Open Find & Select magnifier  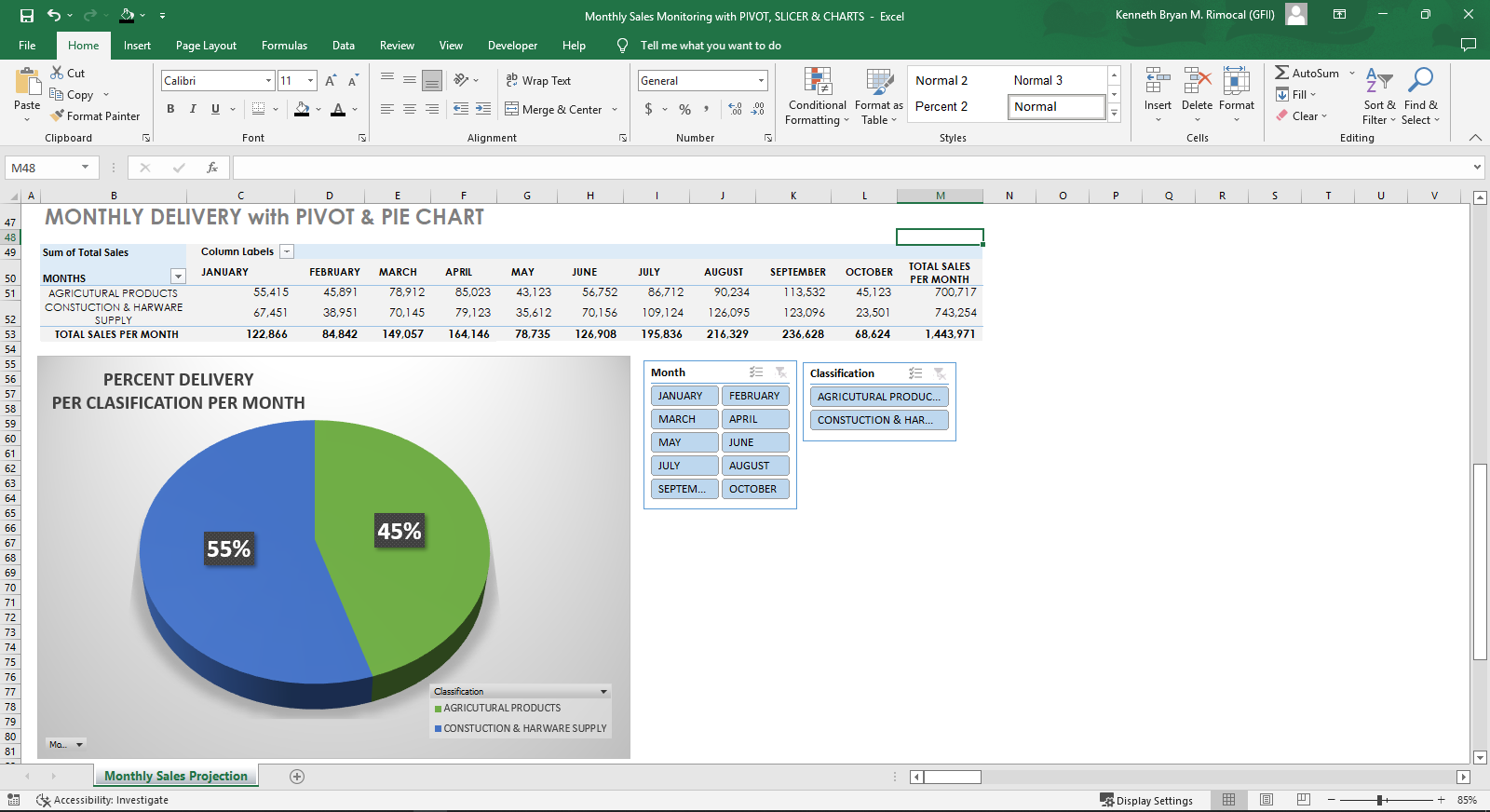[1421, 81]
